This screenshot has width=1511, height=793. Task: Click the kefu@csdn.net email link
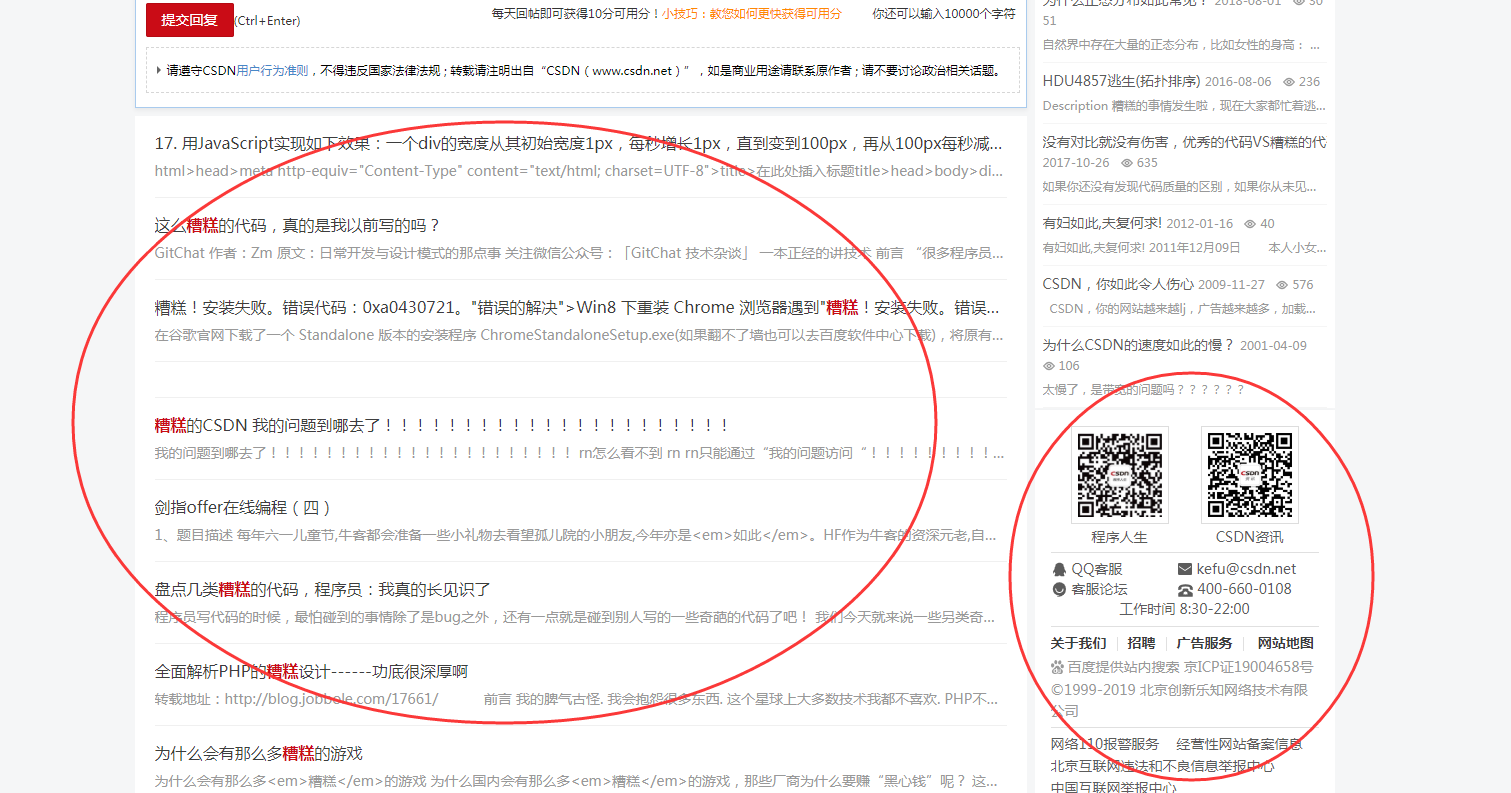[x=1246, y=569]
